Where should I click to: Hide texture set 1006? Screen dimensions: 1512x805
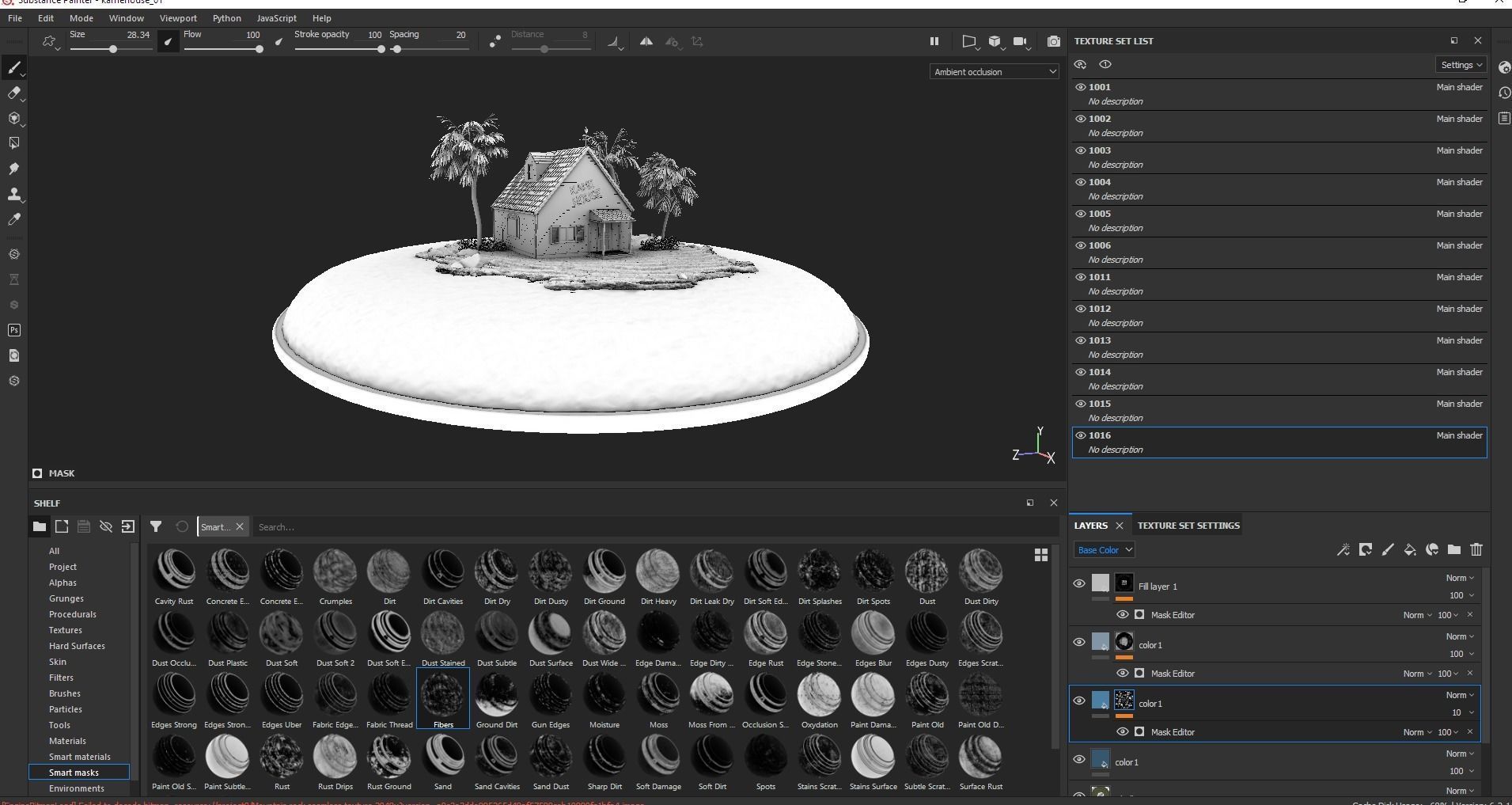[1081, 245]
